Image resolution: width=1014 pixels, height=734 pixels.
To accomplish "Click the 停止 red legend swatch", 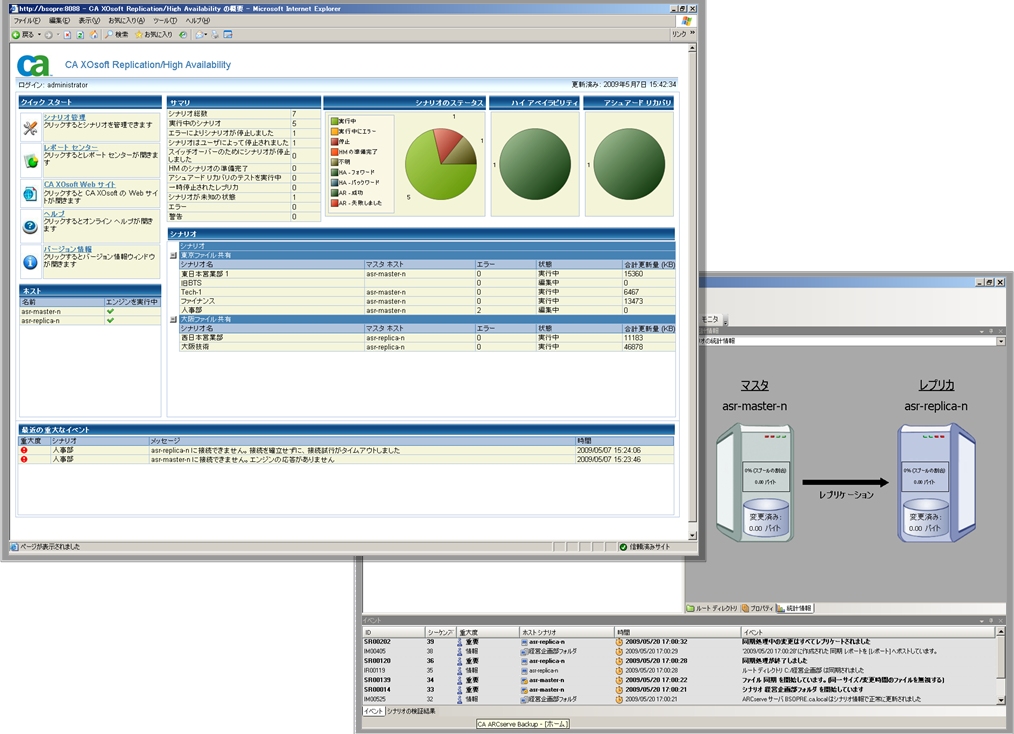I will coord(334,142).
